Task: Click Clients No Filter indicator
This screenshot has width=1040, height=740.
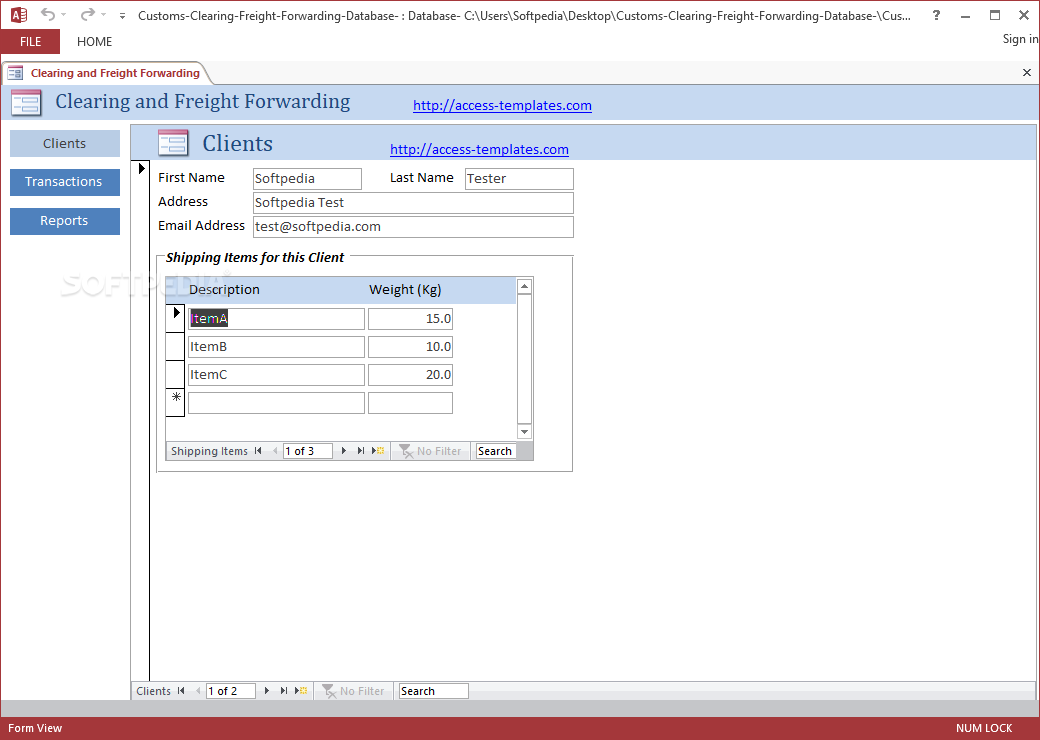Action: pos(354,691)
